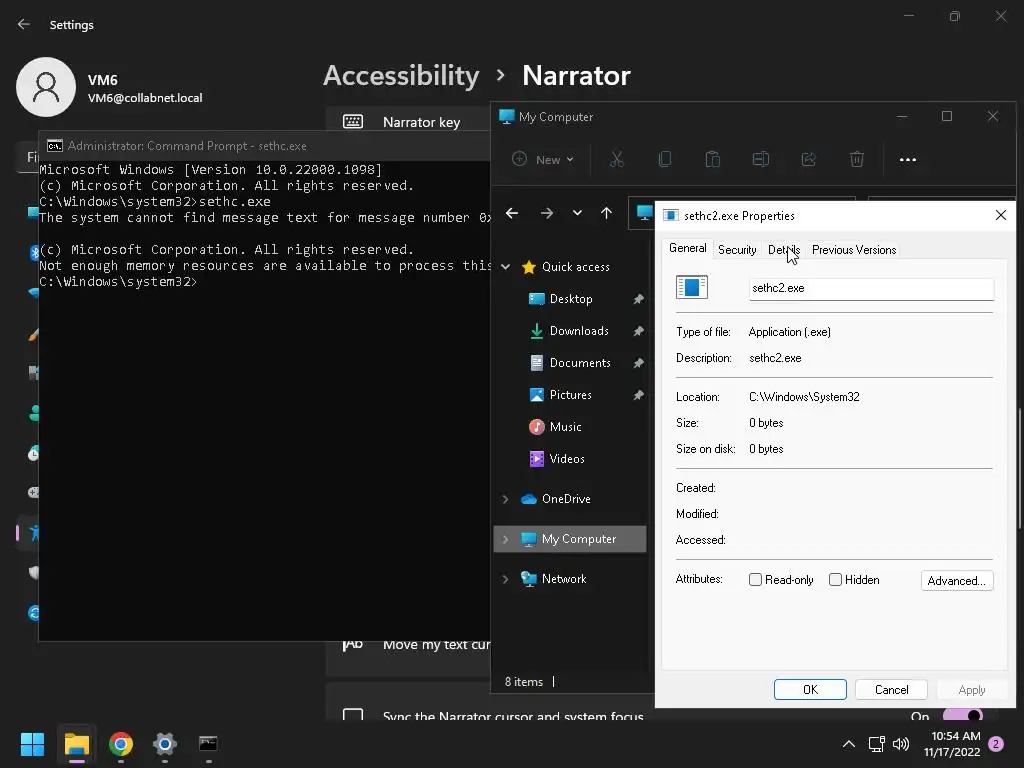Open the New dropdown in Explorer toolbar
Image resolution: width=1024 pixels, height=768 pixels.
[x=543, y=159]
